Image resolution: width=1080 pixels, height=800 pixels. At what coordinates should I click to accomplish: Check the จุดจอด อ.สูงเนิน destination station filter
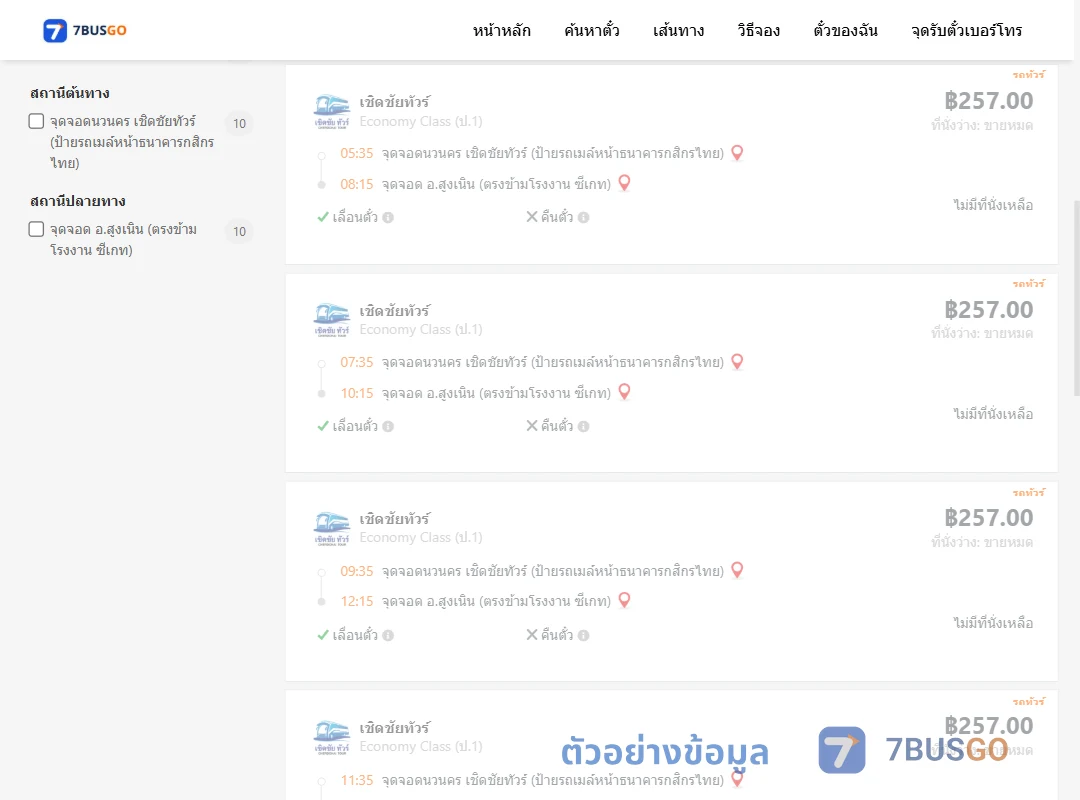click(x=37, y=229)
